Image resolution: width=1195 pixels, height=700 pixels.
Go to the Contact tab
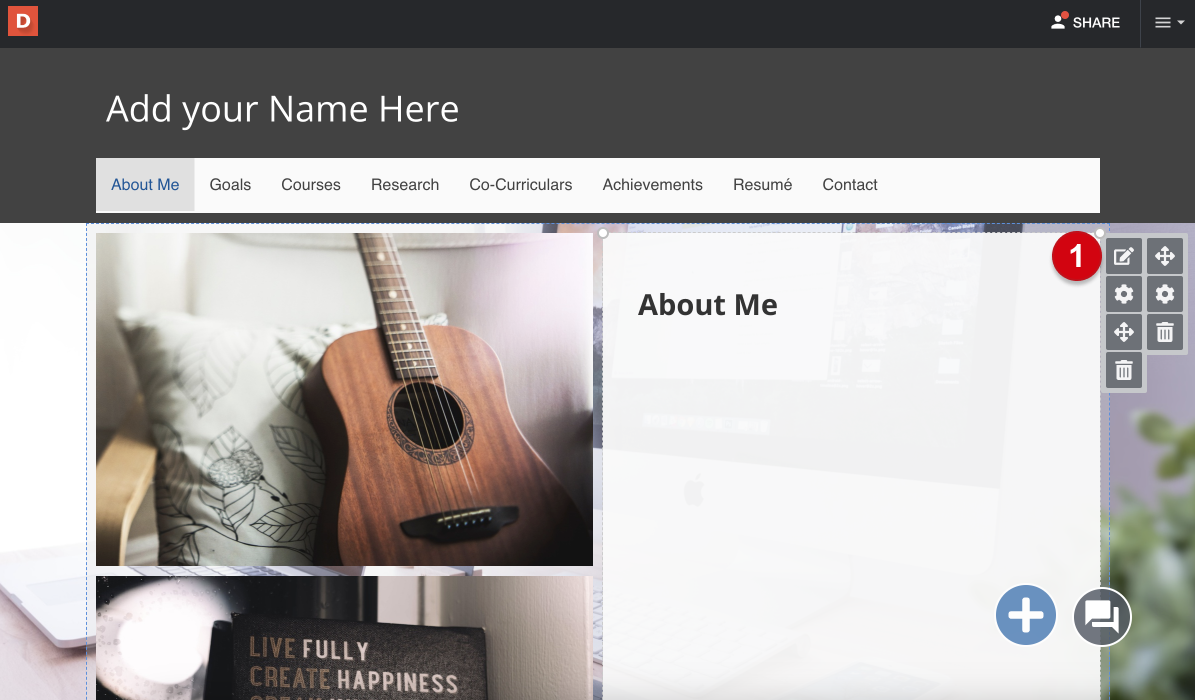pyautogui.click(x=850, y=185)
